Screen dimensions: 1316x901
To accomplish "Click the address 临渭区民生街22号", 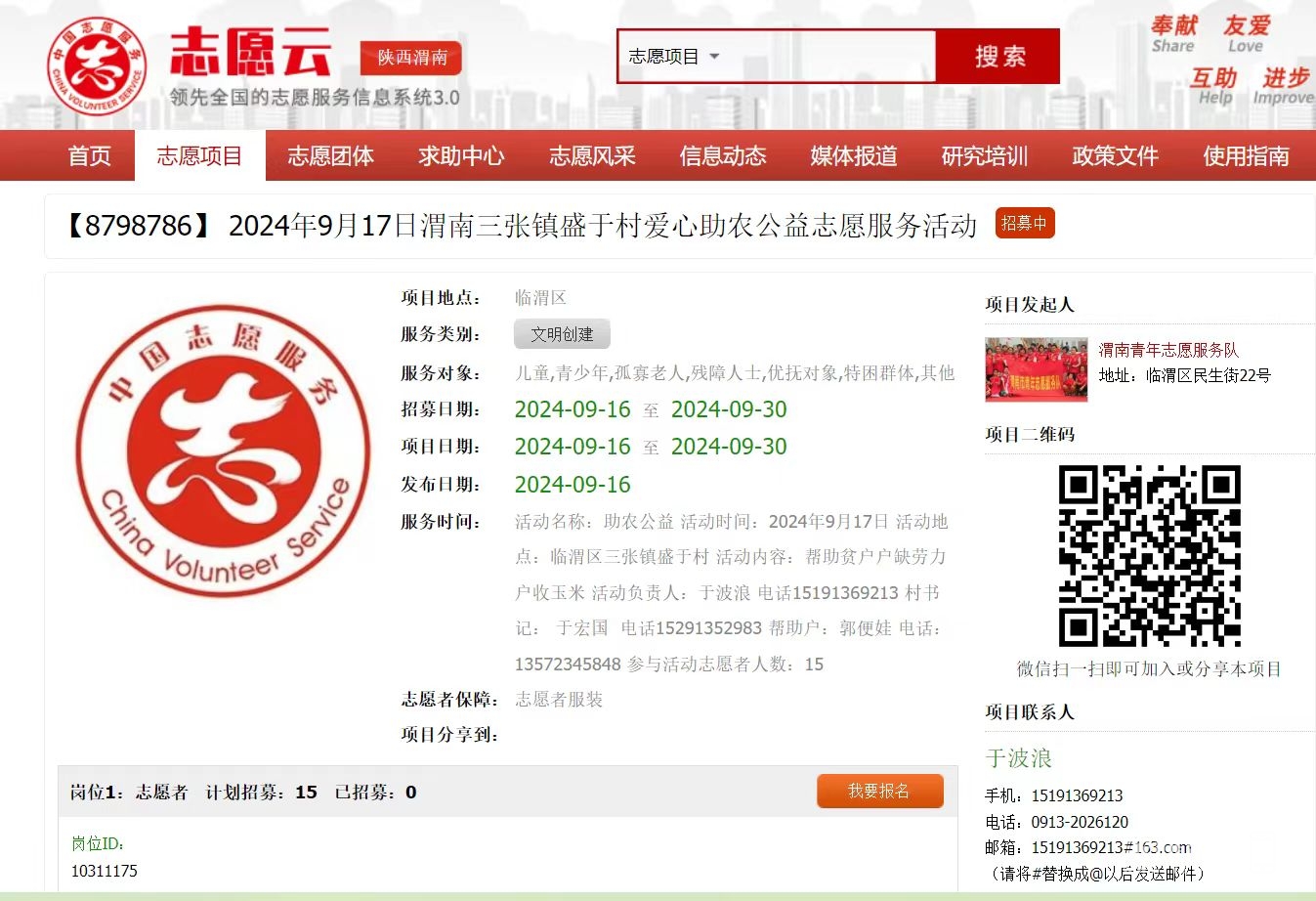I will [1209, 375].
